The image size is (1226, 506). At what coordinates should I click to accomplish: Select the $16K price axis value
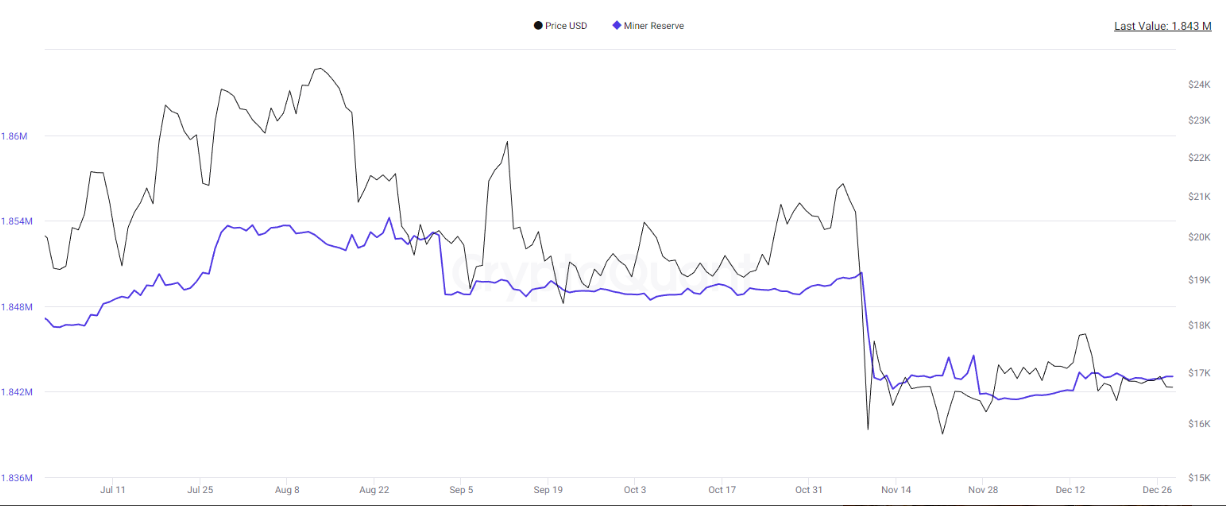click(1199, 424)
